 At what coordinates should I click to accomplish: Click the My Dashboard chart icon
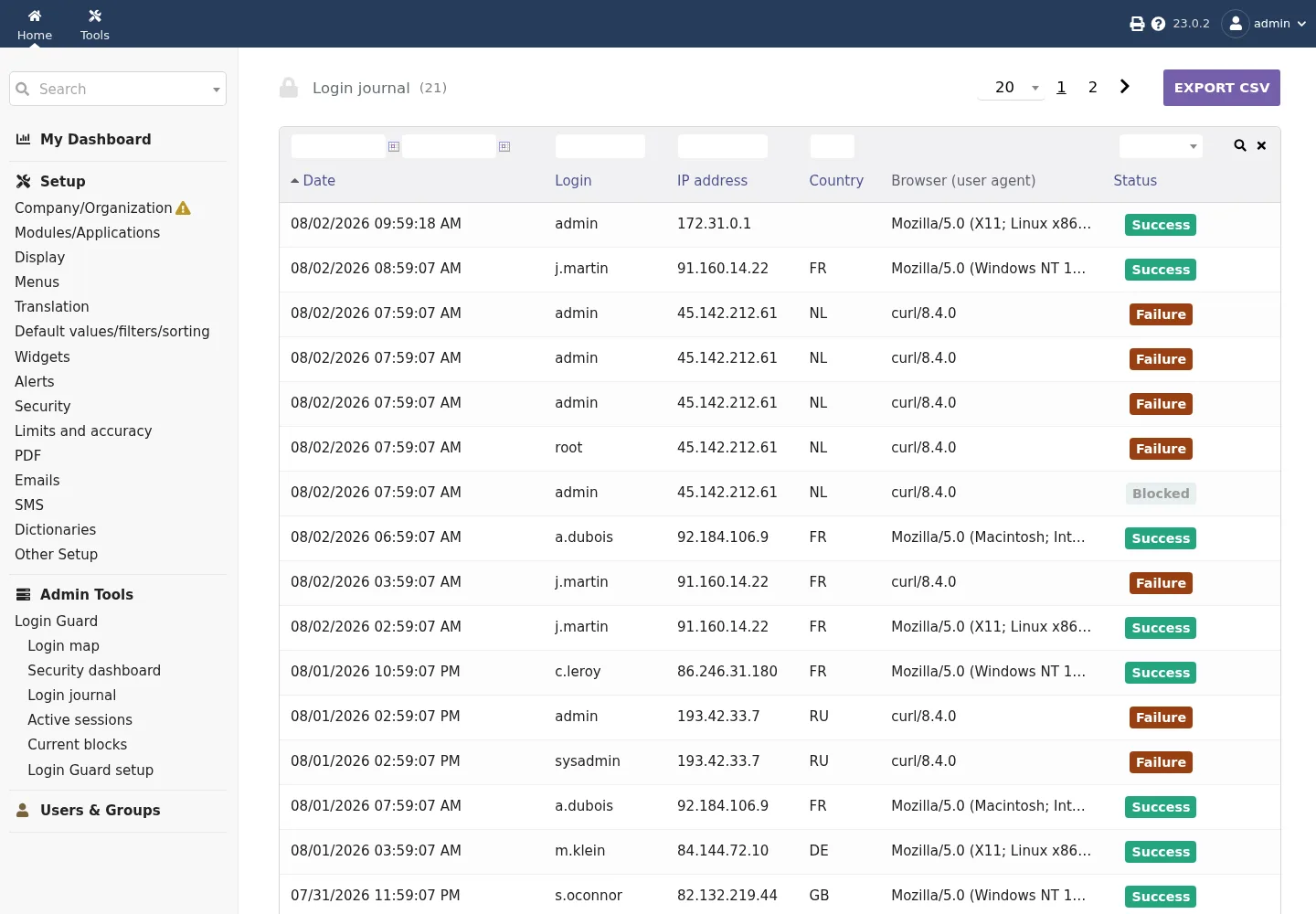pyautogui.click(x=24, y=139)
